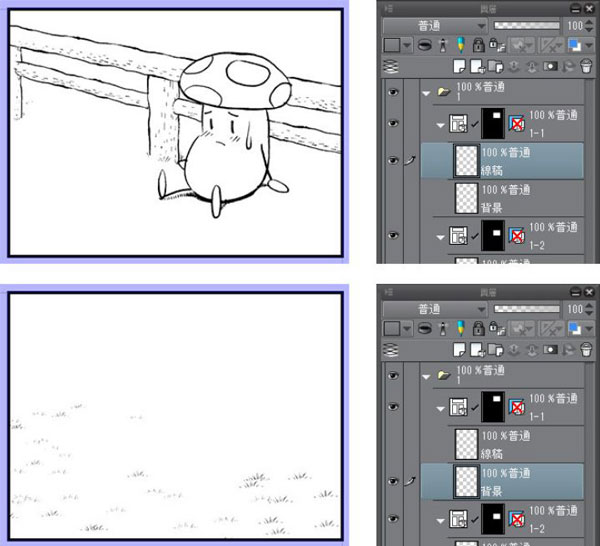
Task: Lock transparent pixels icon in lower layer panel
Action: [497, 328]
